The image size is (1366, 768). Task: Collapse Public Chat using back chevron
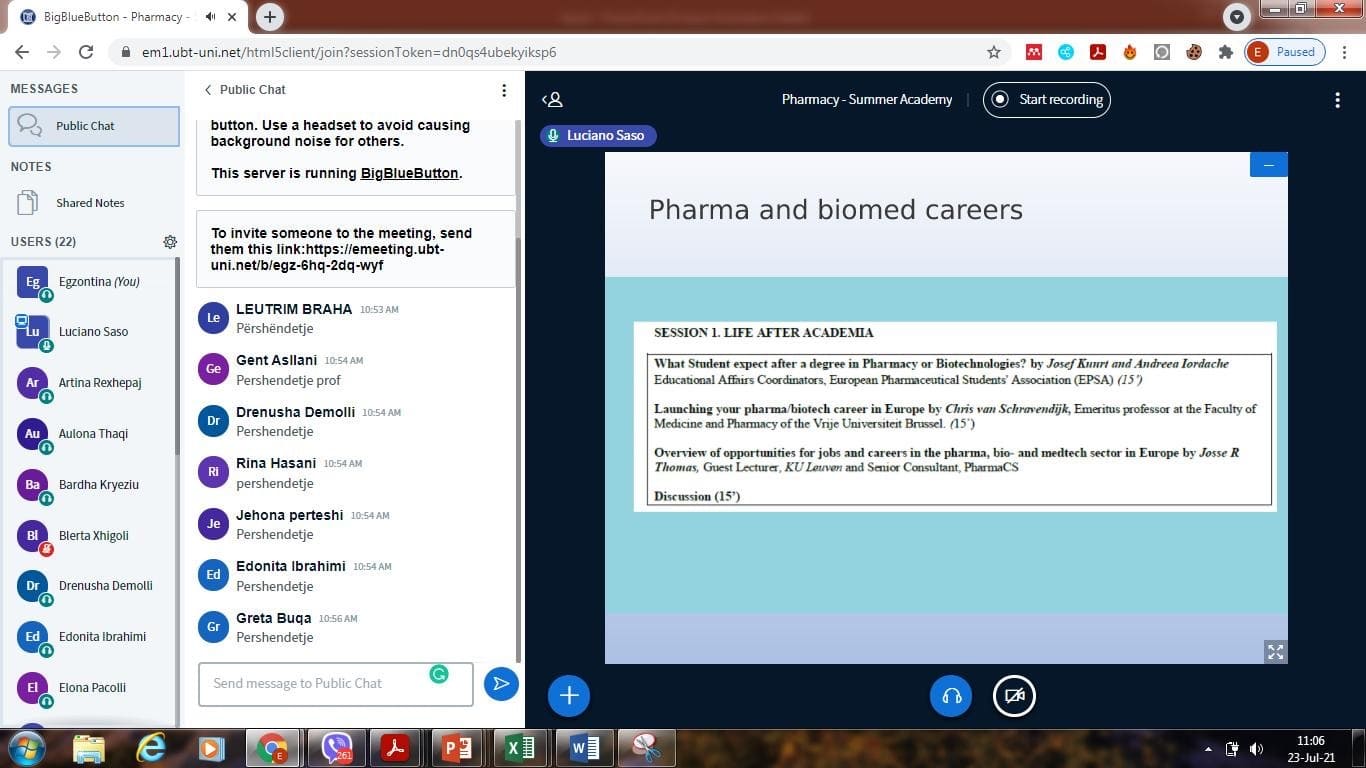click(208, 90)
